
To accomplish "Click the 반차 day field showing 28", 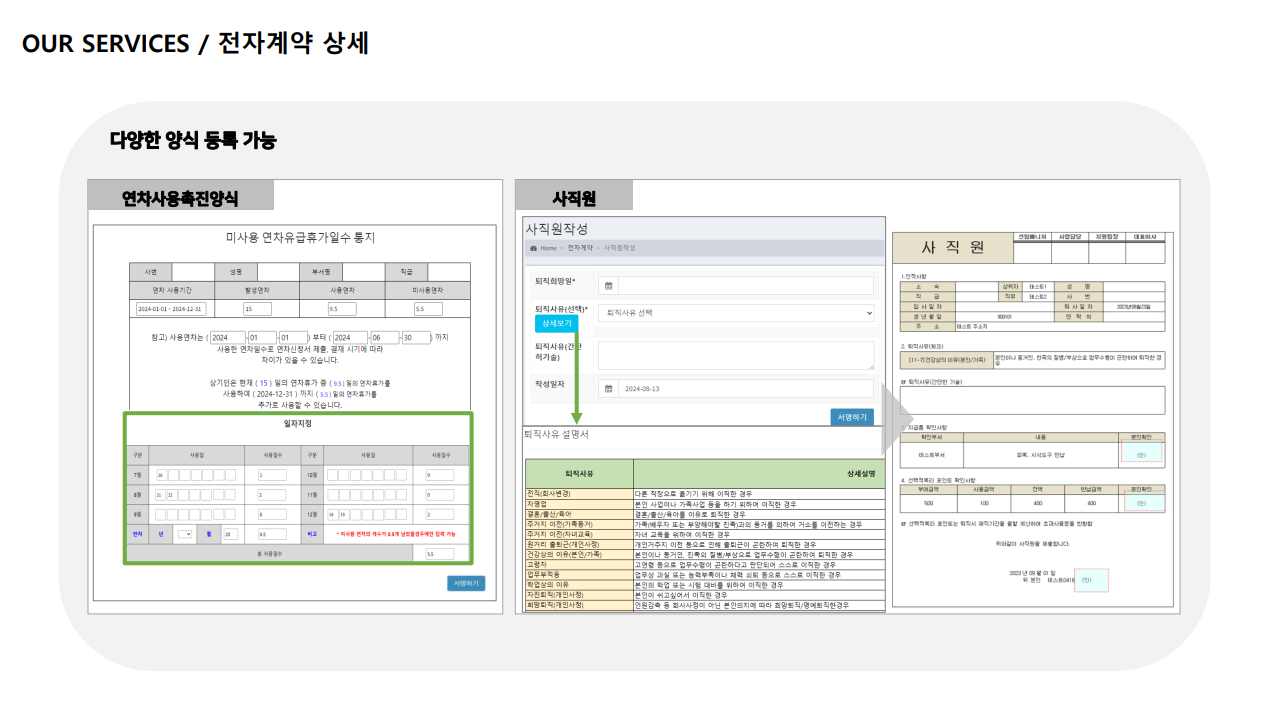I will coord(230,534).
